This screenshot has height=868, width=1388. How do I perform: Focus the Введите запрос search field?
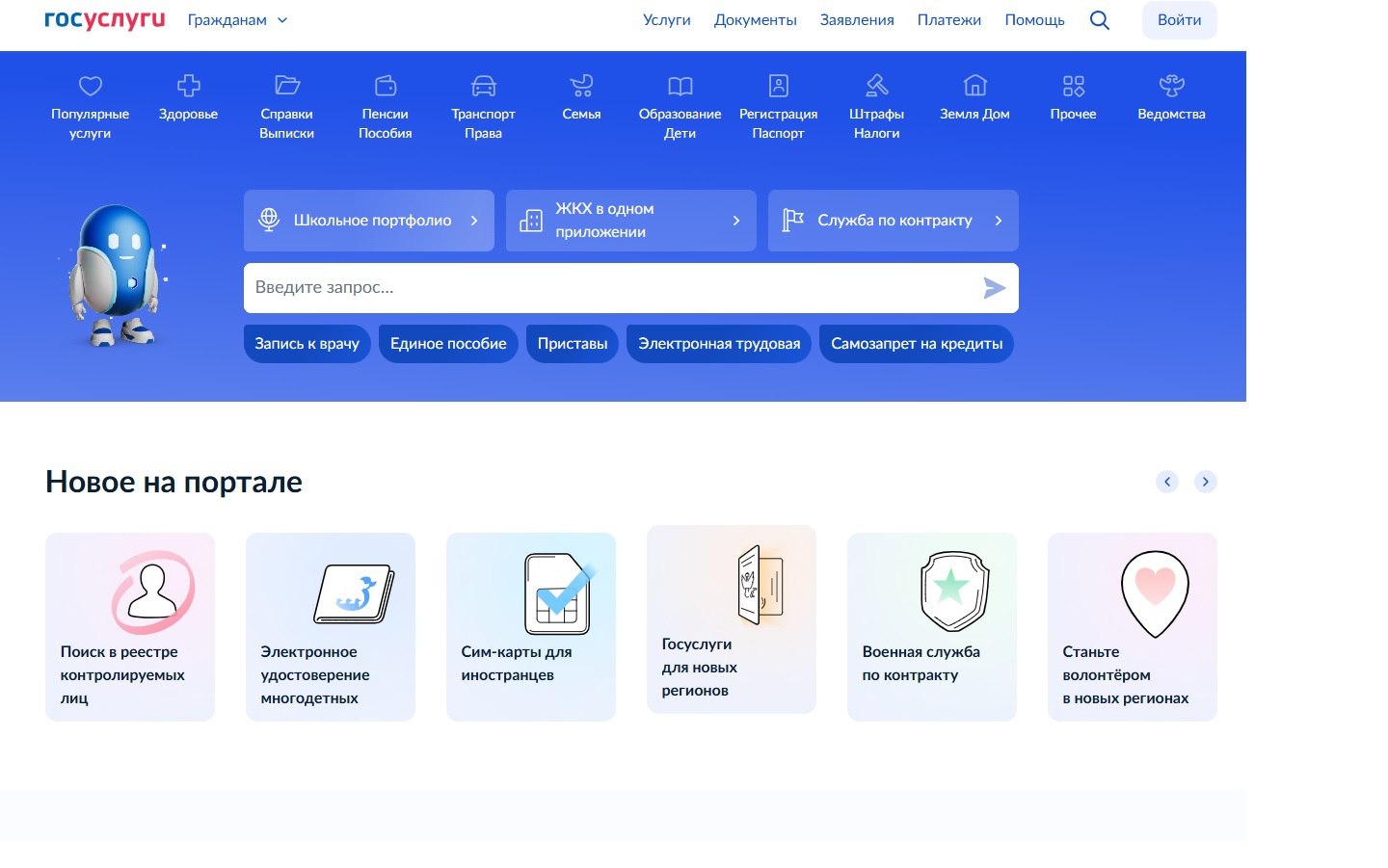coord(631,288)
